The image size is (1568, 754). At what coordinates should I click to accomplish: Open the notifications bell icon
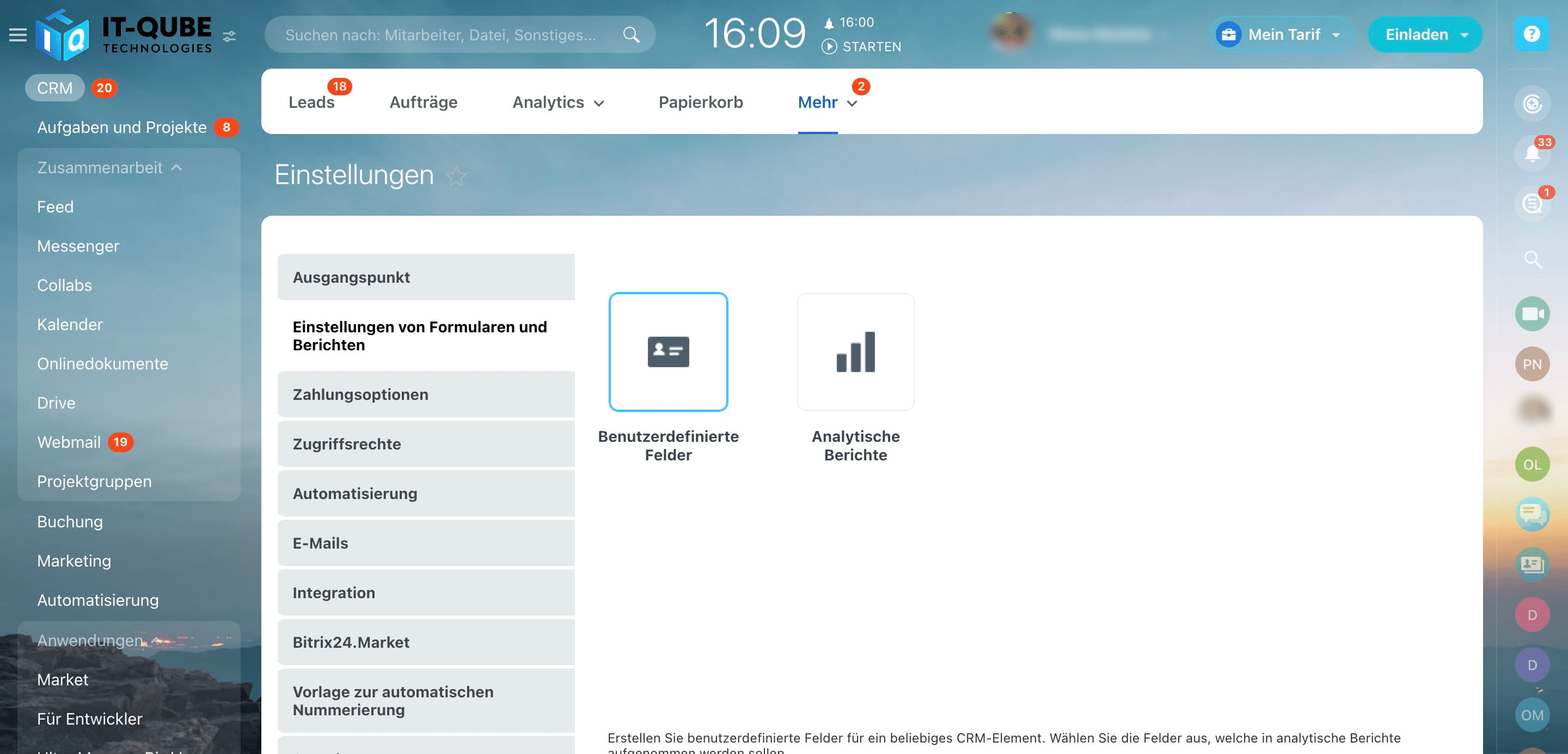click(x=1532, y=153)
